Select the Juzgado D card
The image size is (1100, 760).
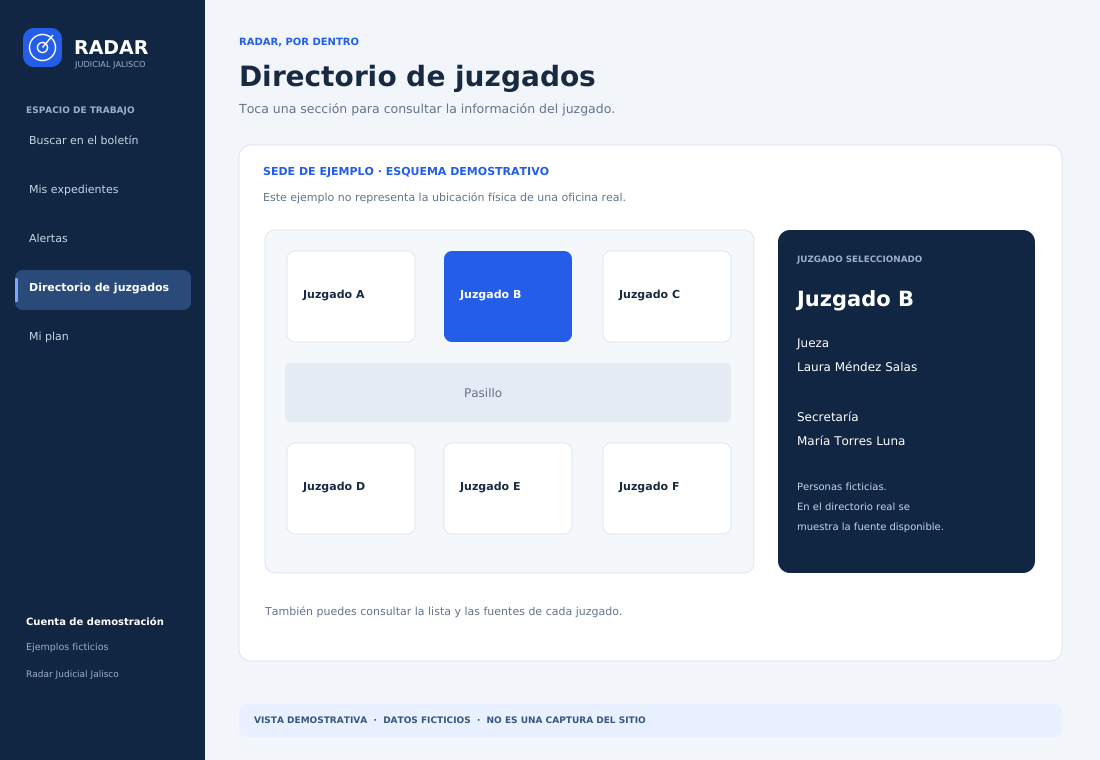[351, 488]
